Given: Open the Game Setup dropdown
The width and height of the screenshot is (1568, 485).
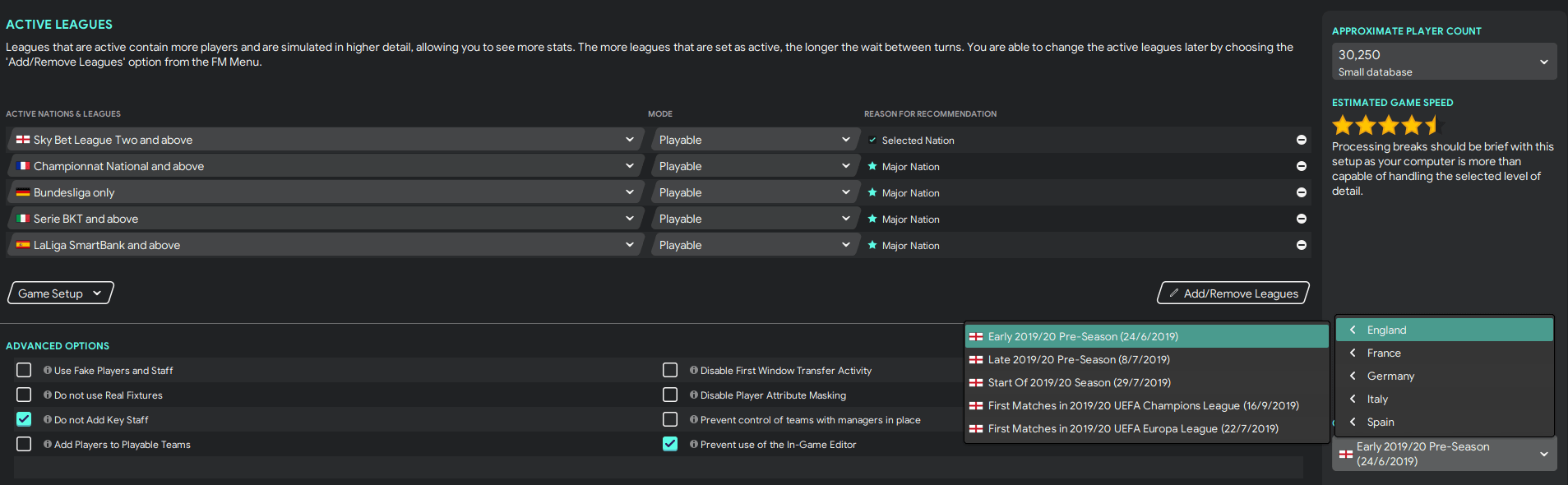Looking at the screenshot, I should click(x=61, y=293).
